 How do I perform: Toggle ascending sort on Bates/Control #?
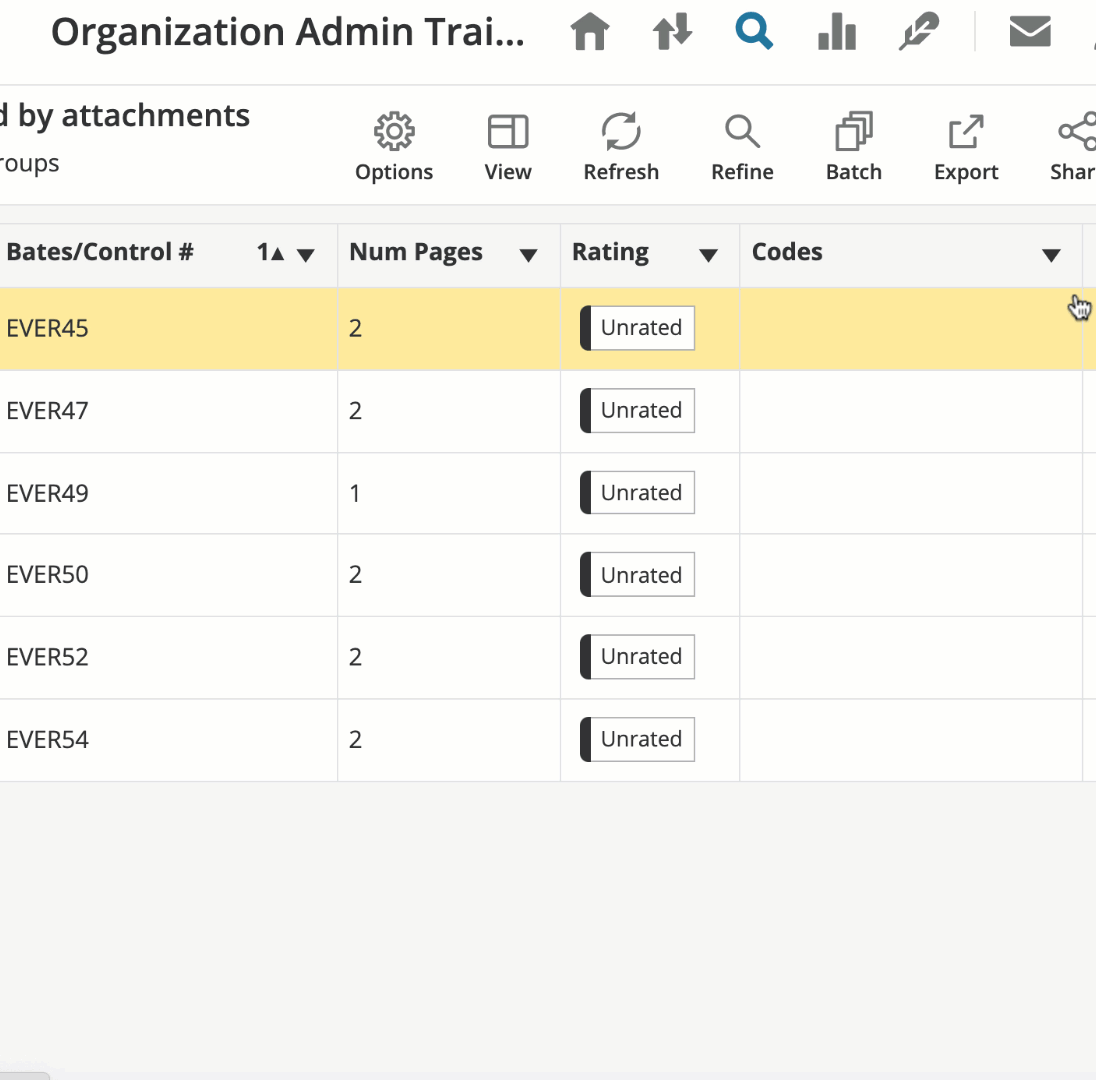[271, 252]
